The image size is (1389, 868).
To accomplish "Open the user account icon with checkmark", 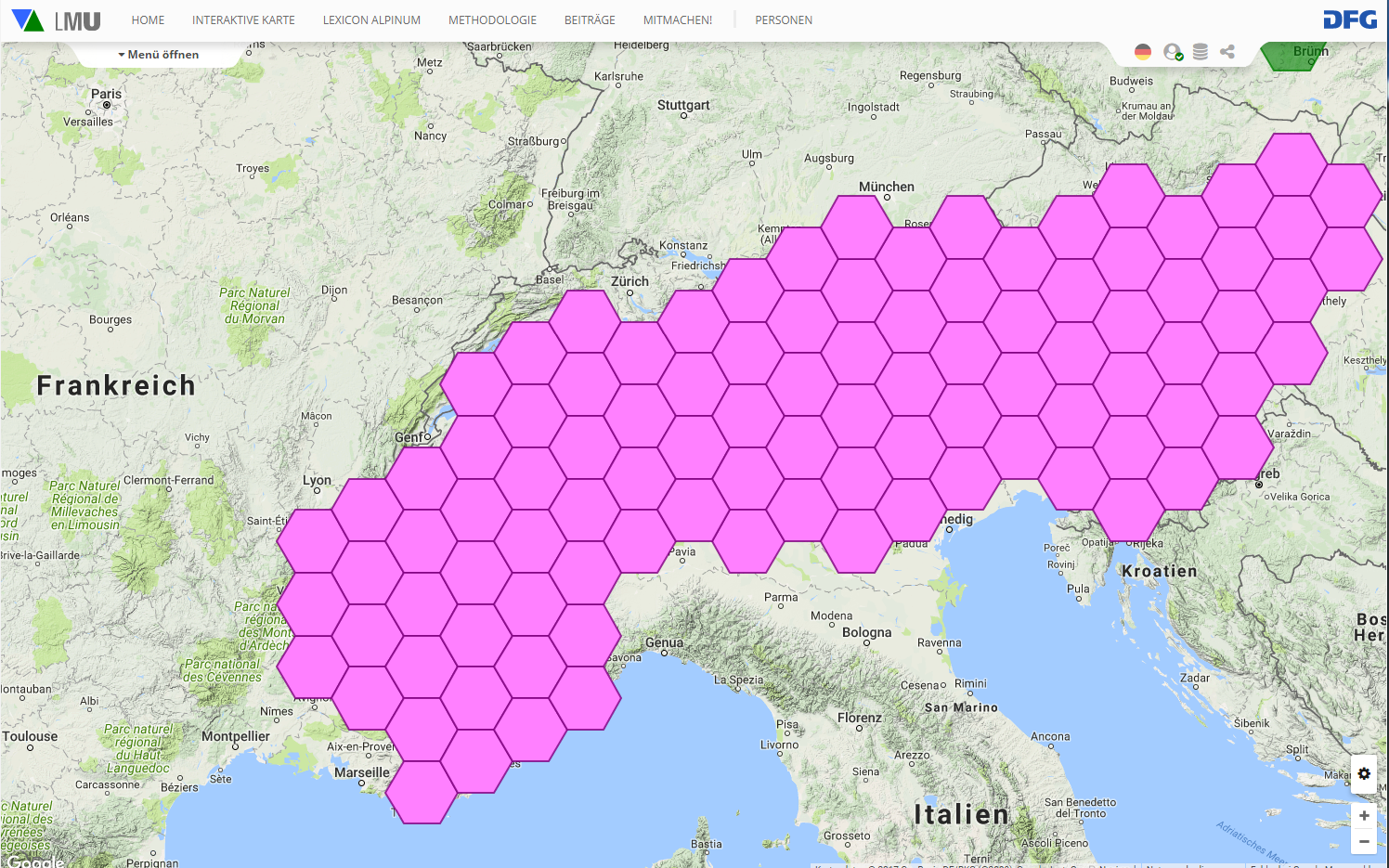I will 1173,52.
